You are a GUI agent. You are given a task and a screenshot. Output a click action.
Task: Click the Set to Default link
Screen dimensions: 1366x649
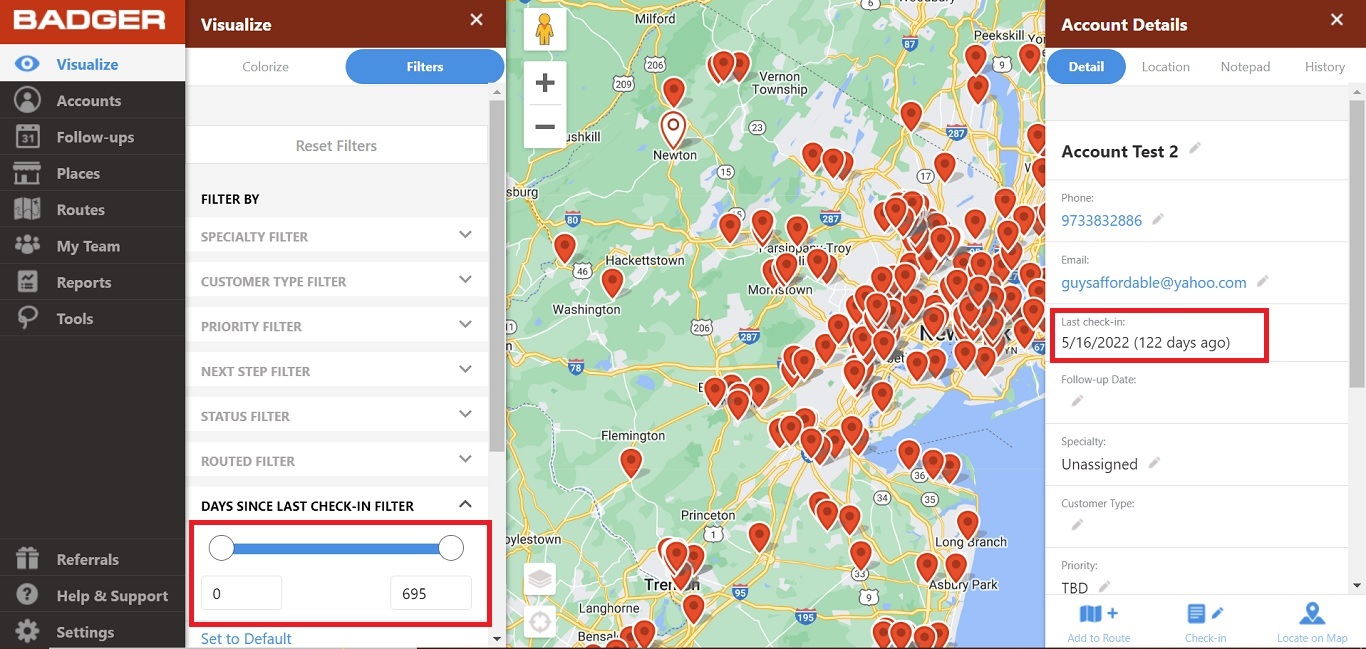tap(246, 638)
